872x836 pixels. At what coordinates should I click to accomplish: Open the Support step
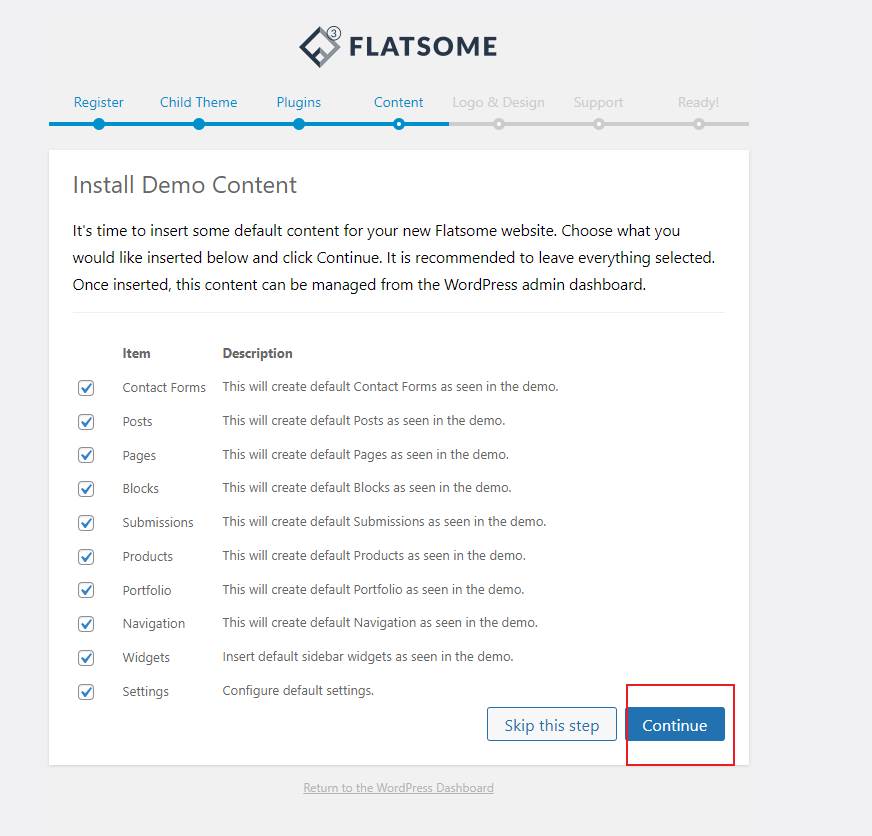(x=598, y=102)
